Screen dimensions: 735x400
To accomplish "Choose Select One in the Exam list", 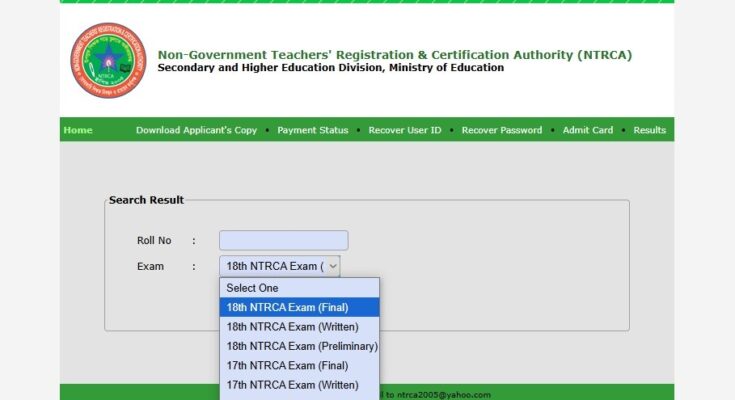I will coord(300,288).
